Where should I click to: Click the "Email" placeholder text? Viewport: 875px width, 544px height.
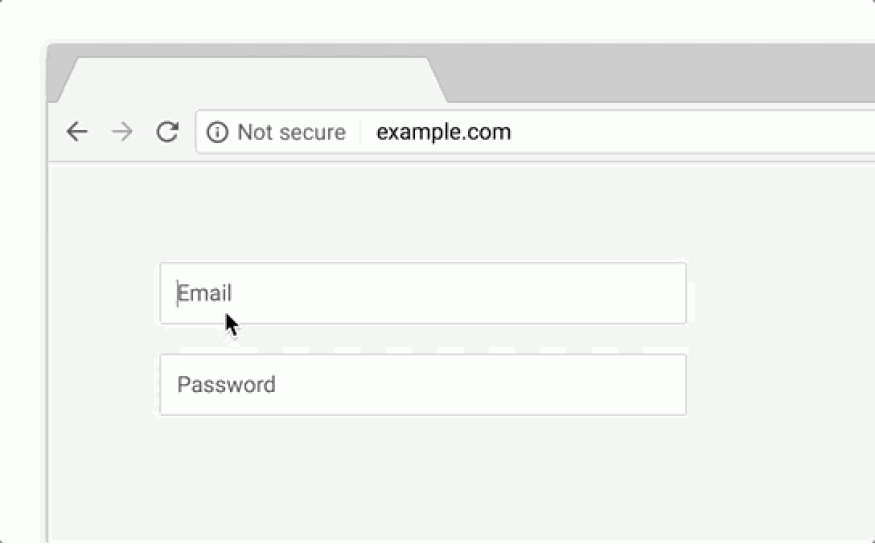pos(204,293)
